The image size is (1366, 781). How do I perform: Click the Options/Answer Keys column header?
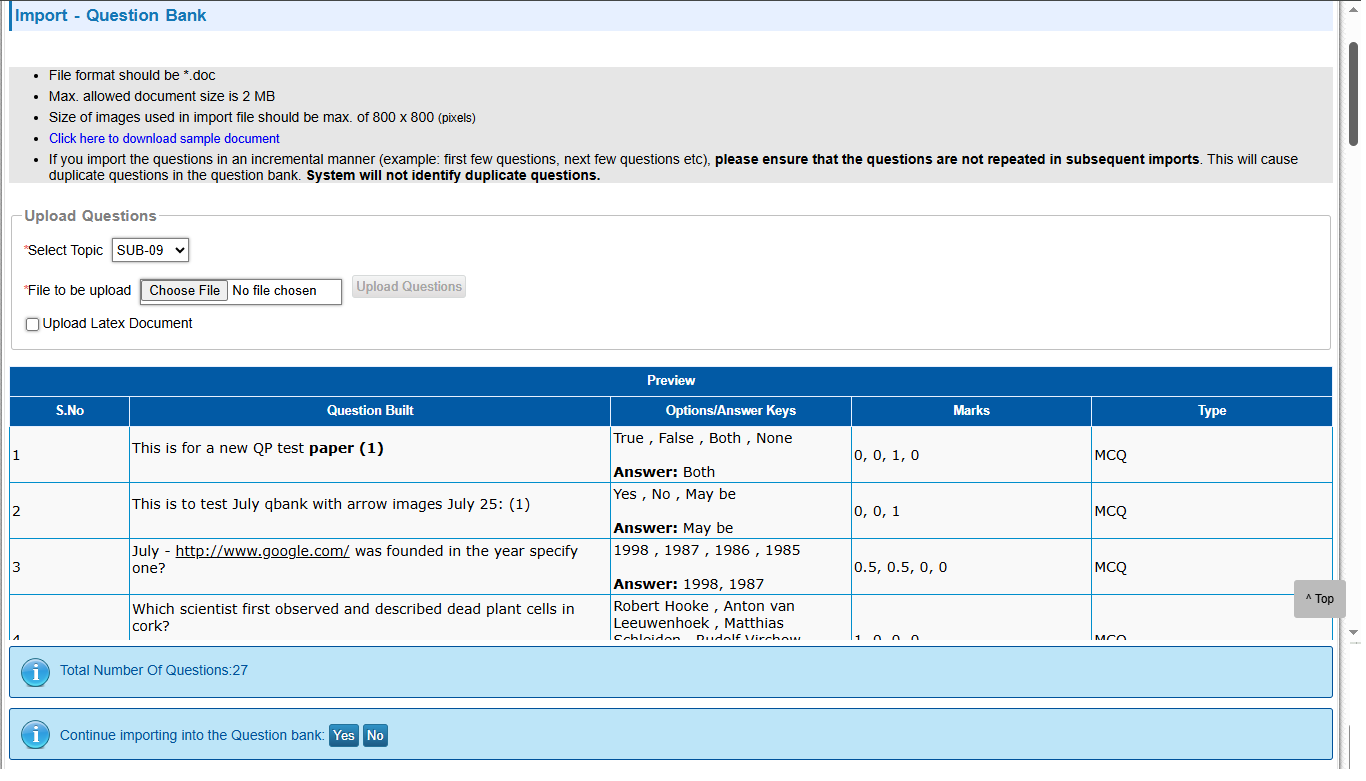(730, 411)
